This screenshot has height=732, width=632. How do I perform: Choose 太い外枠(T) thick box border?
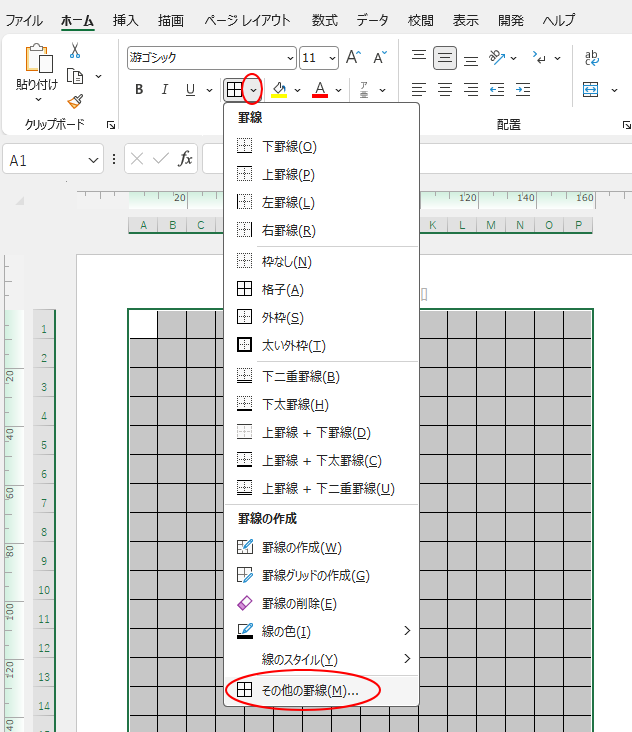pyautogui.click(x=322, y=345)
